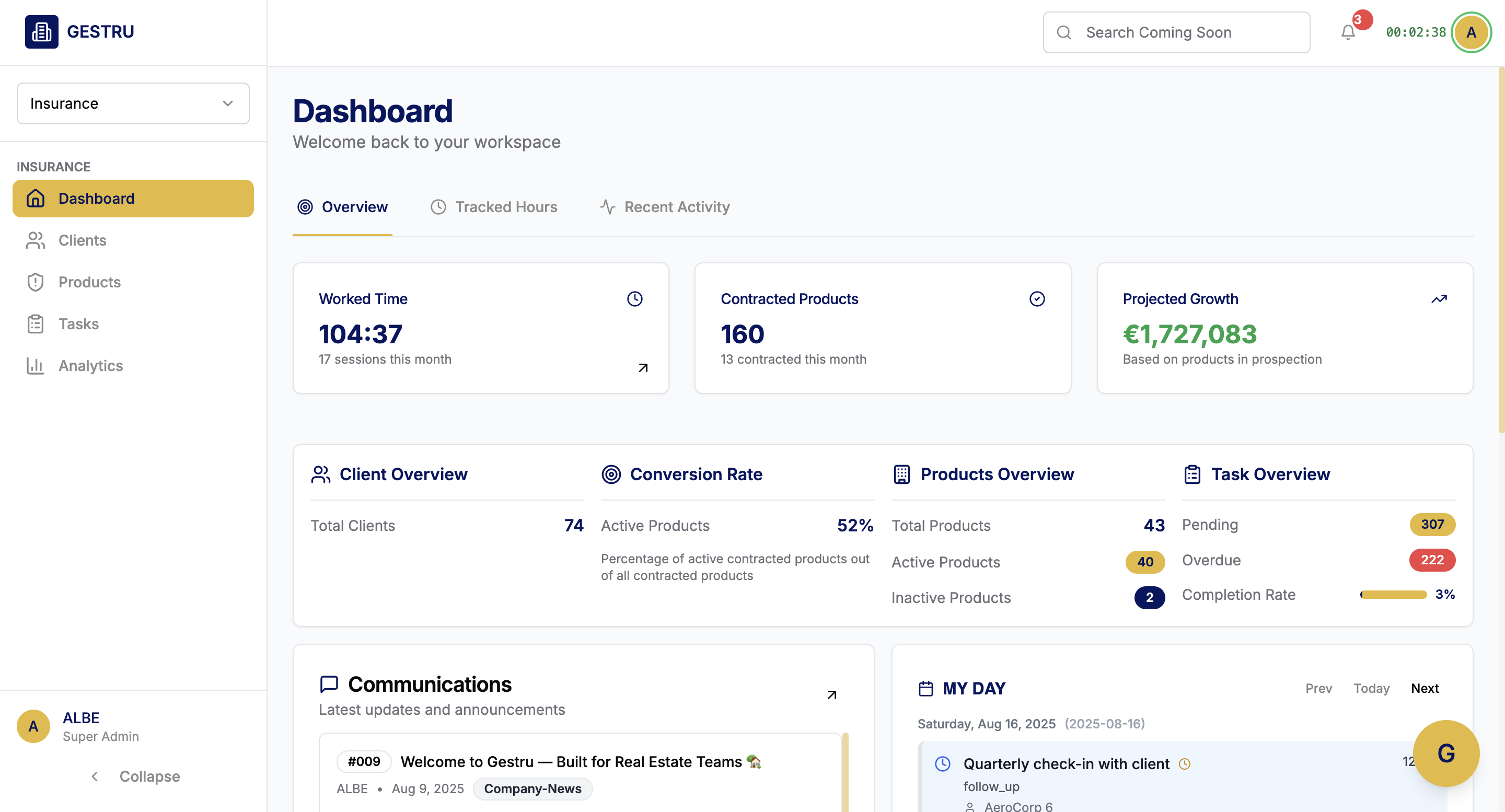
Task: Collapse the sidebar panel
Action: click(x=134, y=776)
